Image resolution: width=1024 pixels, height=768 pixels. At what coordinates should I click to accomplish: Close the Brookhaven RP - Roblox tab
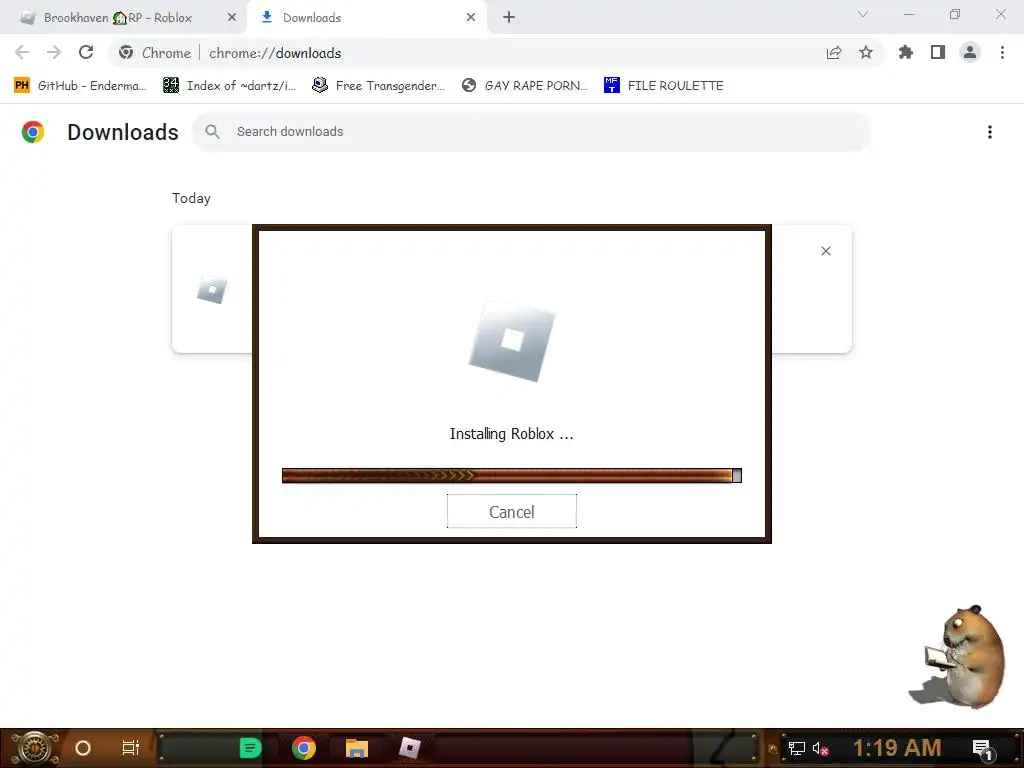coord(231,18)
